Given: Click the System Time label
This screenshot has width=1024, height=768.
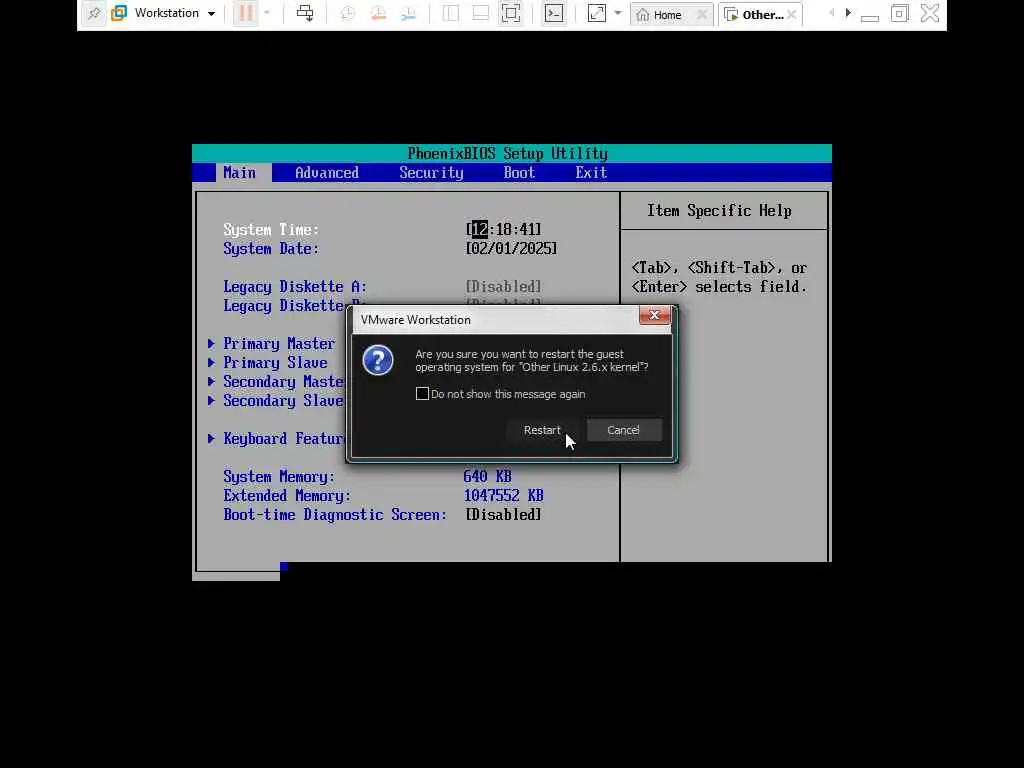Looking at the screenshot, I should click(271, 230).
